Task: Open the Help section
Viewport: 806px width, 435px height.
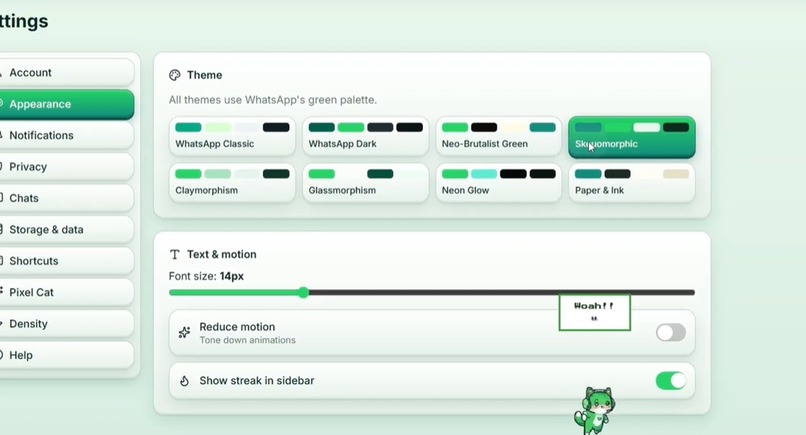Action: coord(66,355)
